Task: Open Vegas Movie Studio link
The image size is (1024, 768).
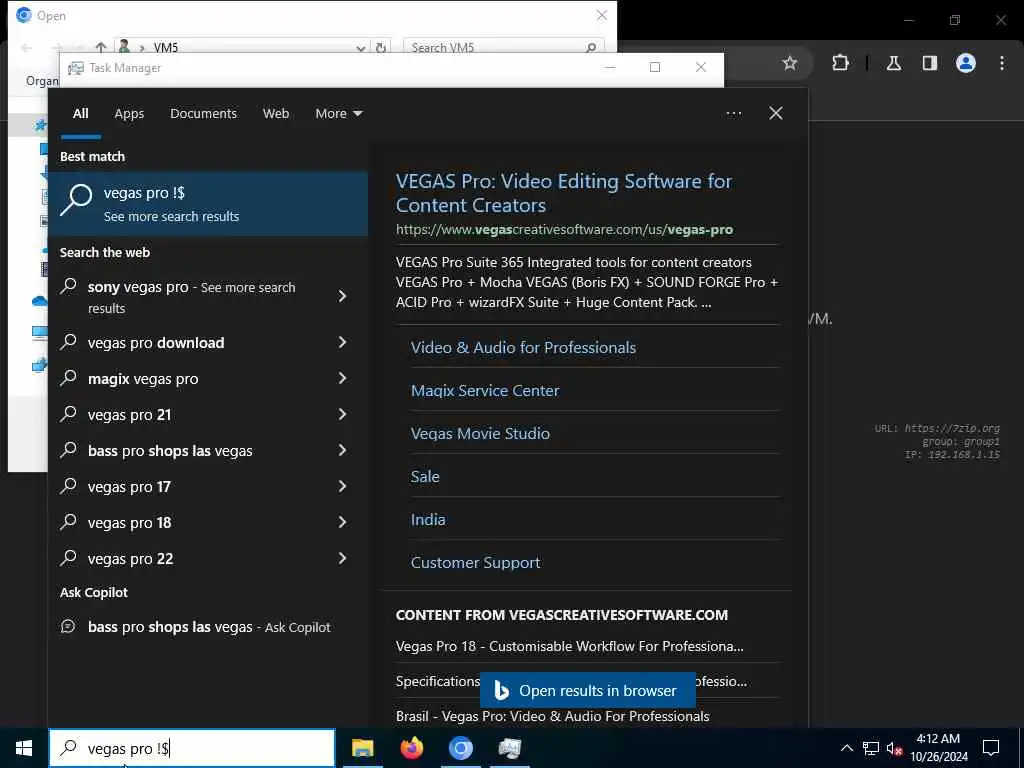Action: (x=480, y=434)
